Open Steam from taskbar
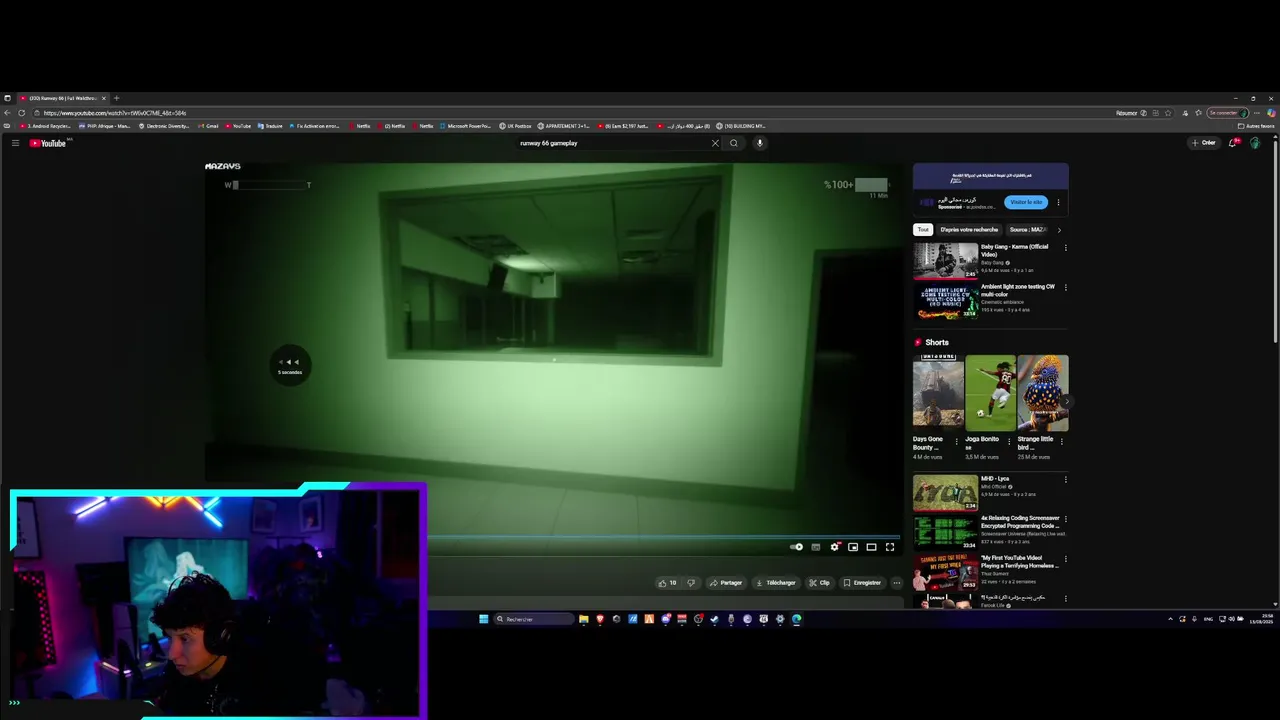The width and height of the screenshot is (1280, 720). 714,619
